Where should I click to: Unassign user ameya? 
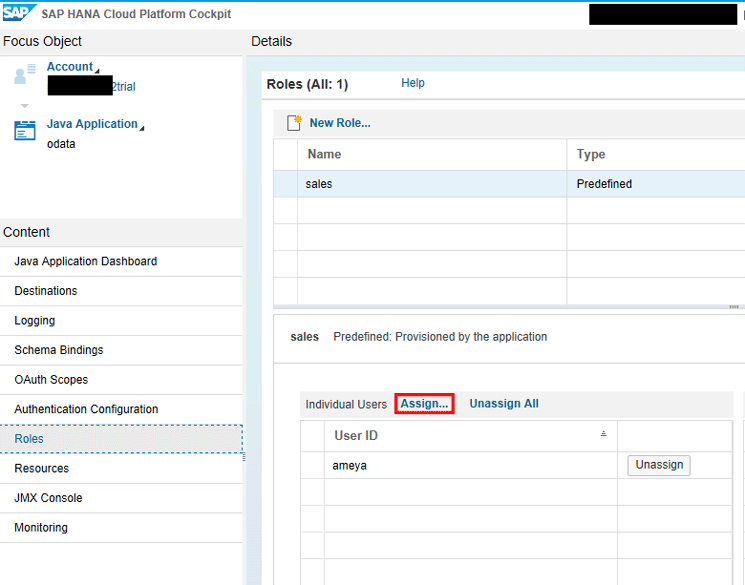tap(659, 465)
